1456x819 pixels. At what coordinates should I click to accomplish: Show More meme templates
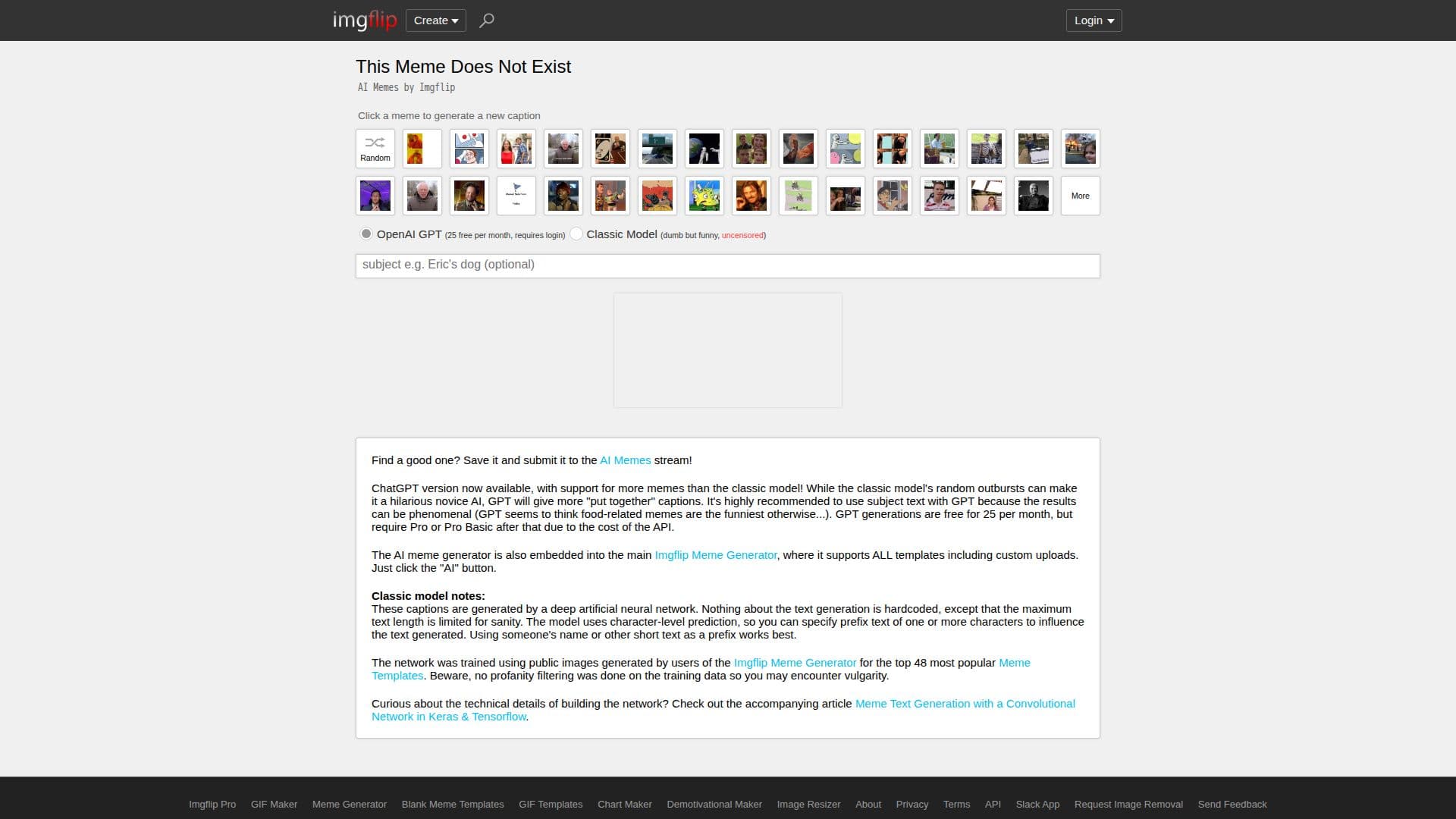(1081, 196)
